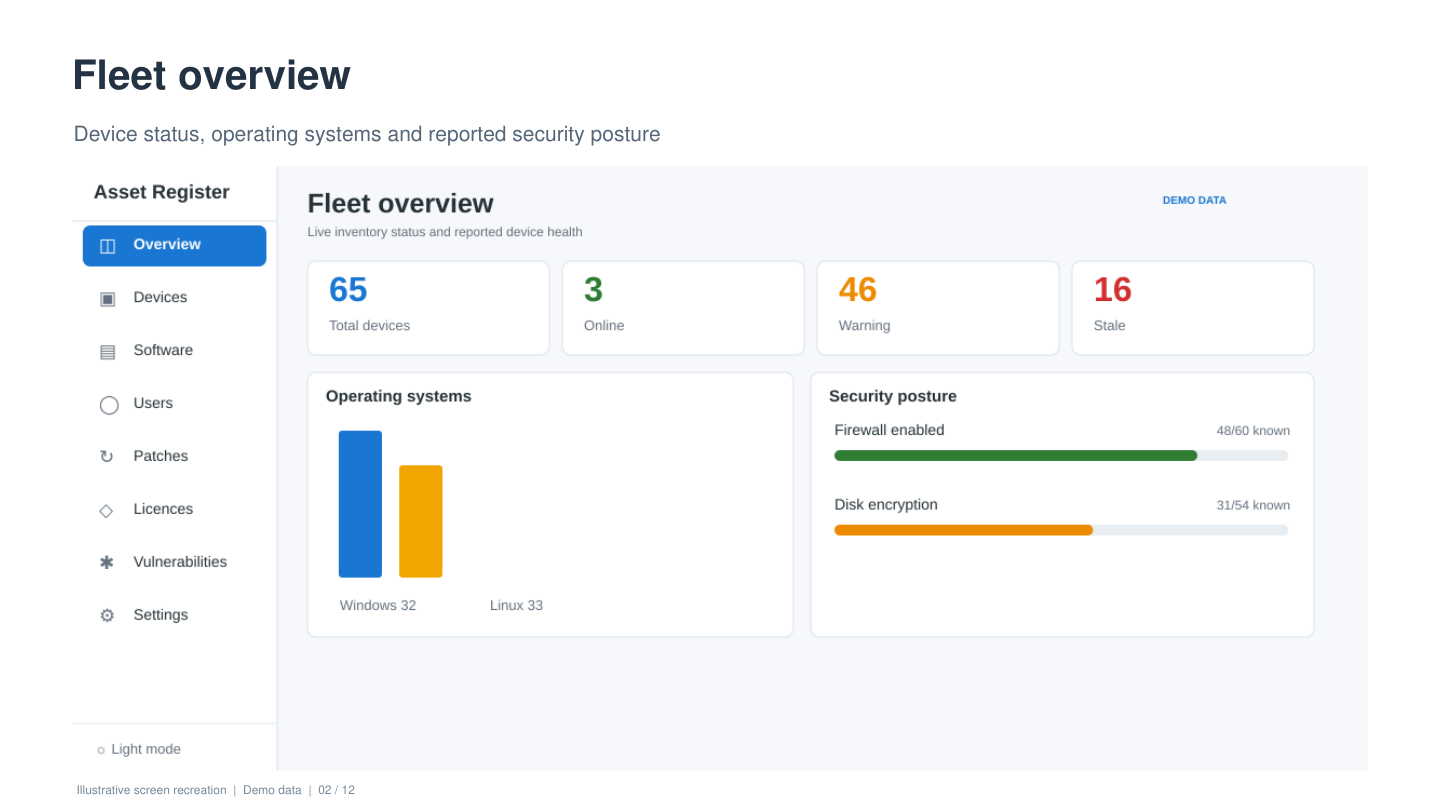
Task: Click the orange bar in the Operating systems chart
Action: point(421,521)
